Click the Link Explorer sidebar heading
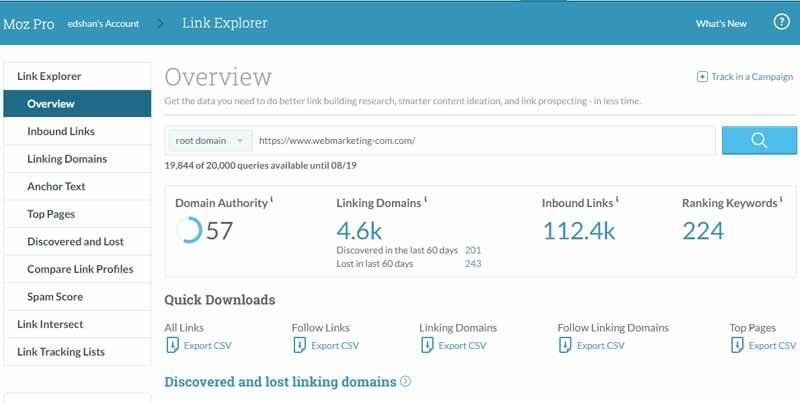The height and width of the screenshot is (402, 800). tap(77, 76)
